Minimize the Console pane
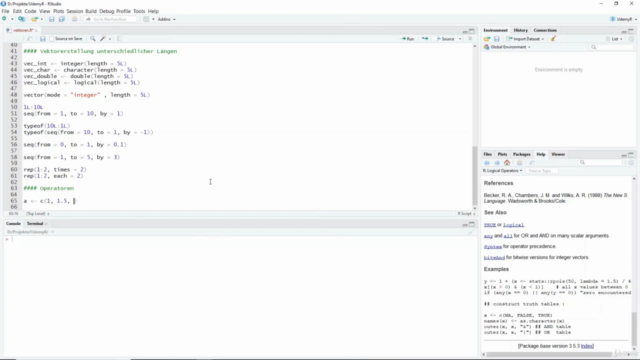 465,224
